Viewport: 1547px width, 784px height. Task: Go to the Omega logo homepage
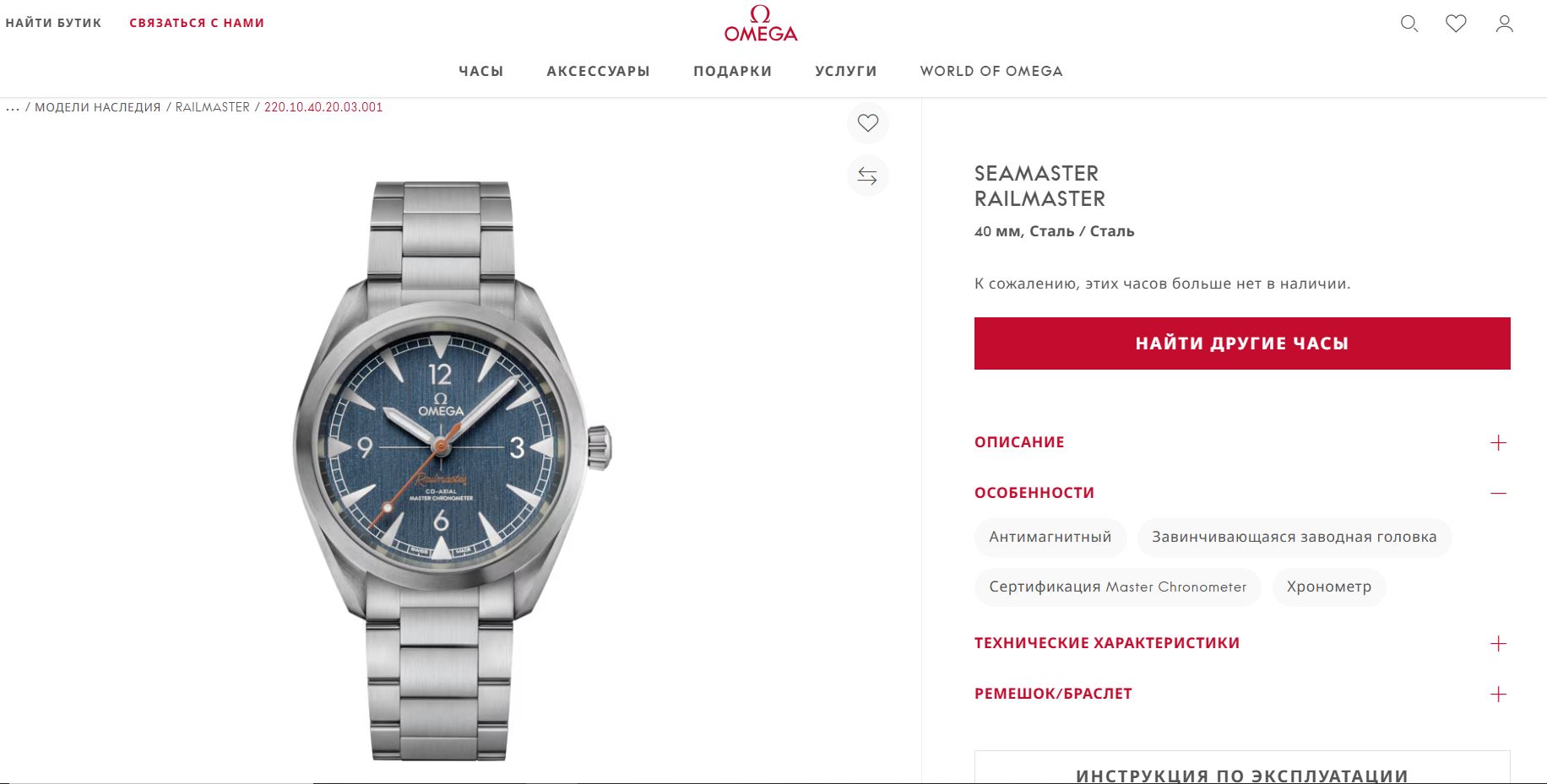(761, 24)
